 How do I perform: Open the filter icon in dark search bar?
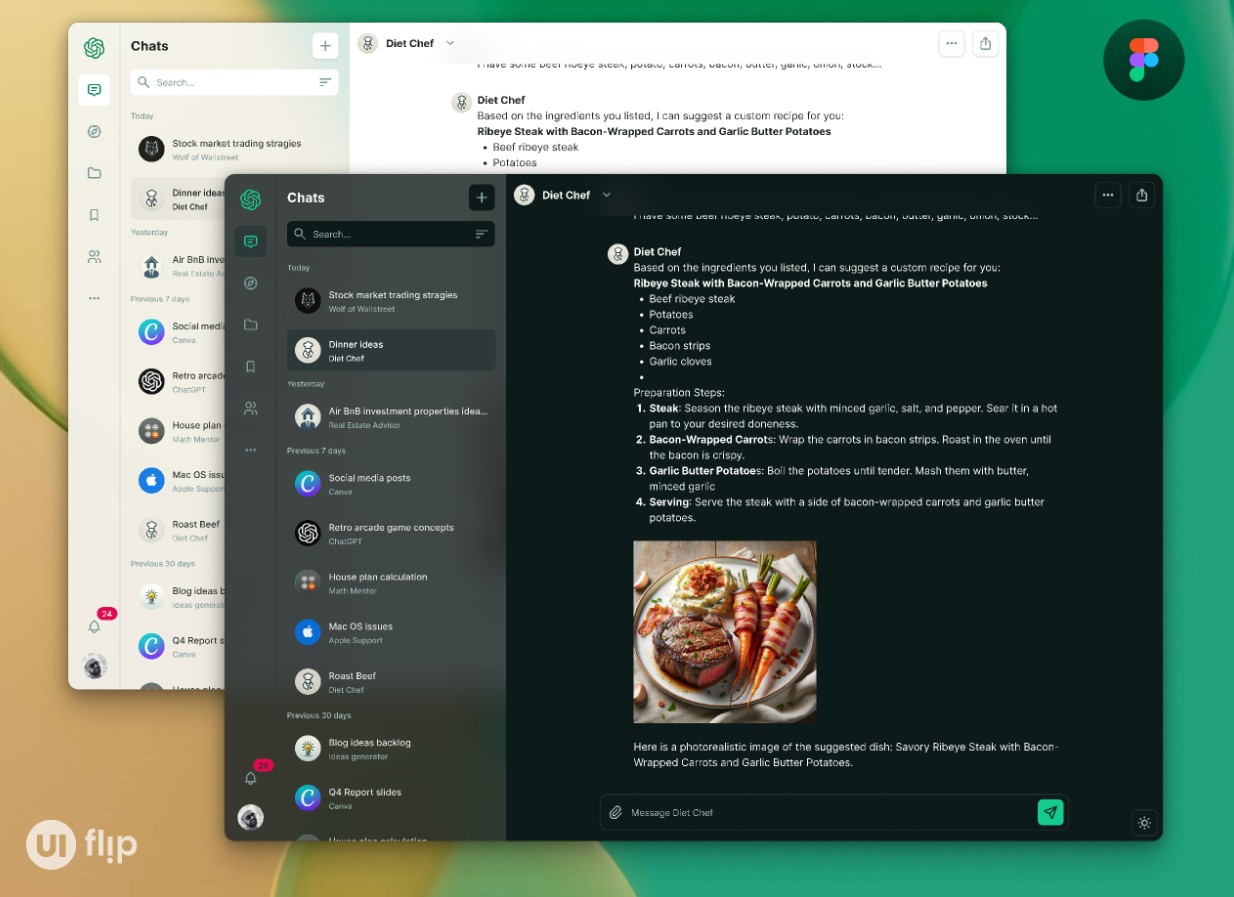pos(481,234)
